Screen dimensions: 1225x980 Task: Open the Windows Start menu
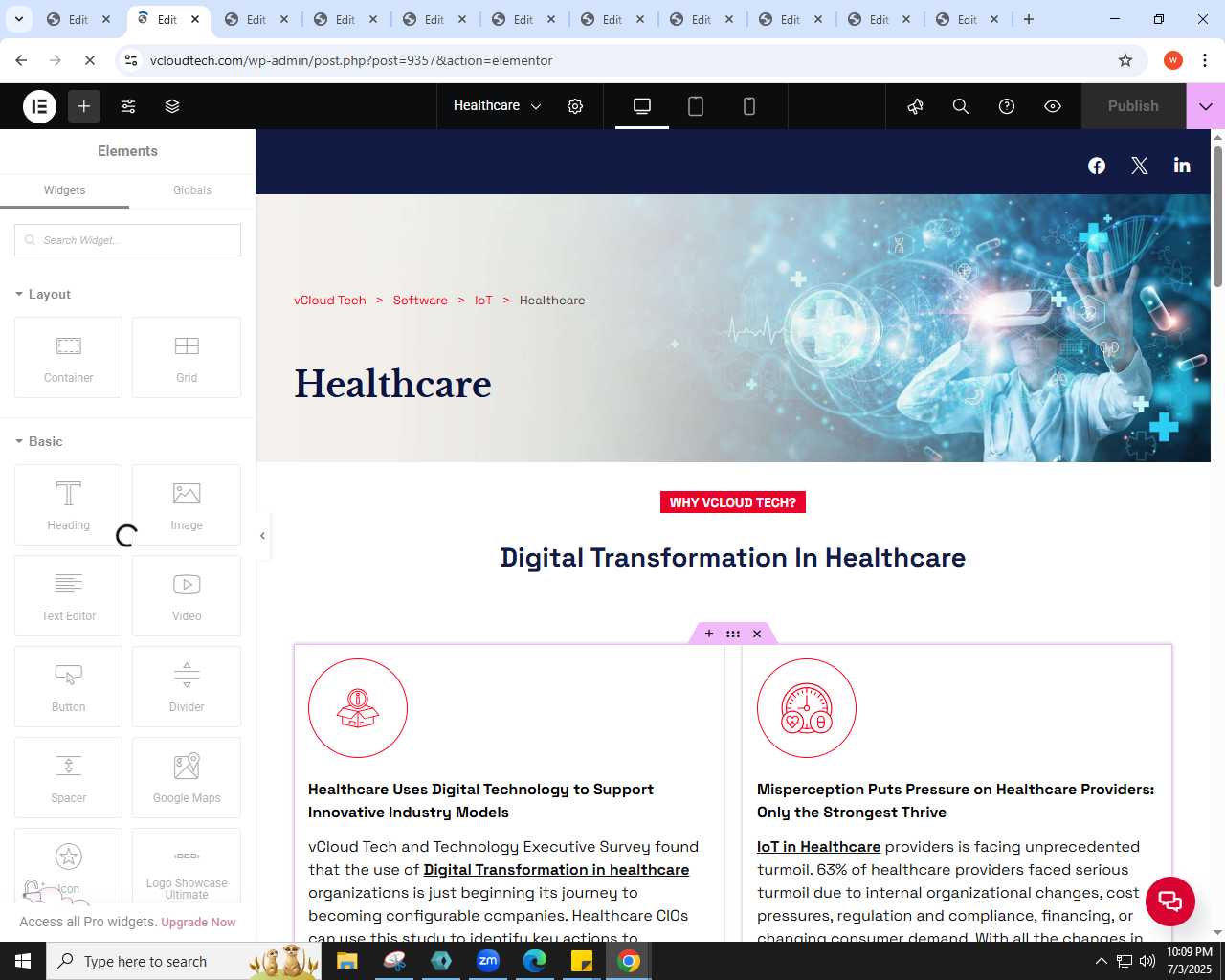tap(23, 961)
